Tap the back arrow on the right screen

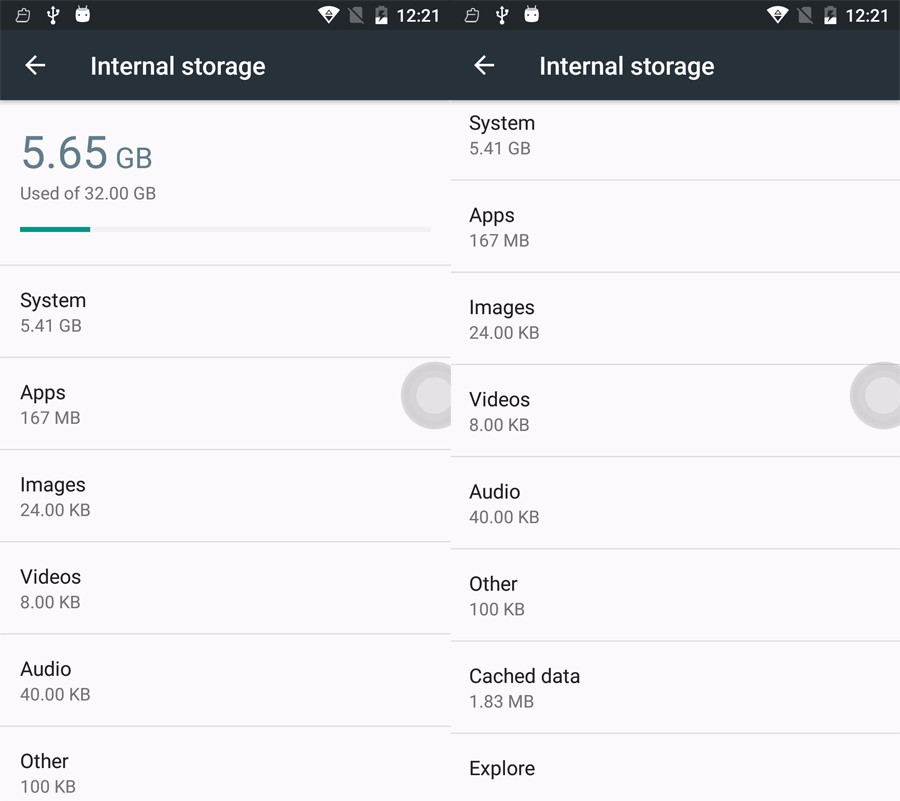(x=484, y=66)
